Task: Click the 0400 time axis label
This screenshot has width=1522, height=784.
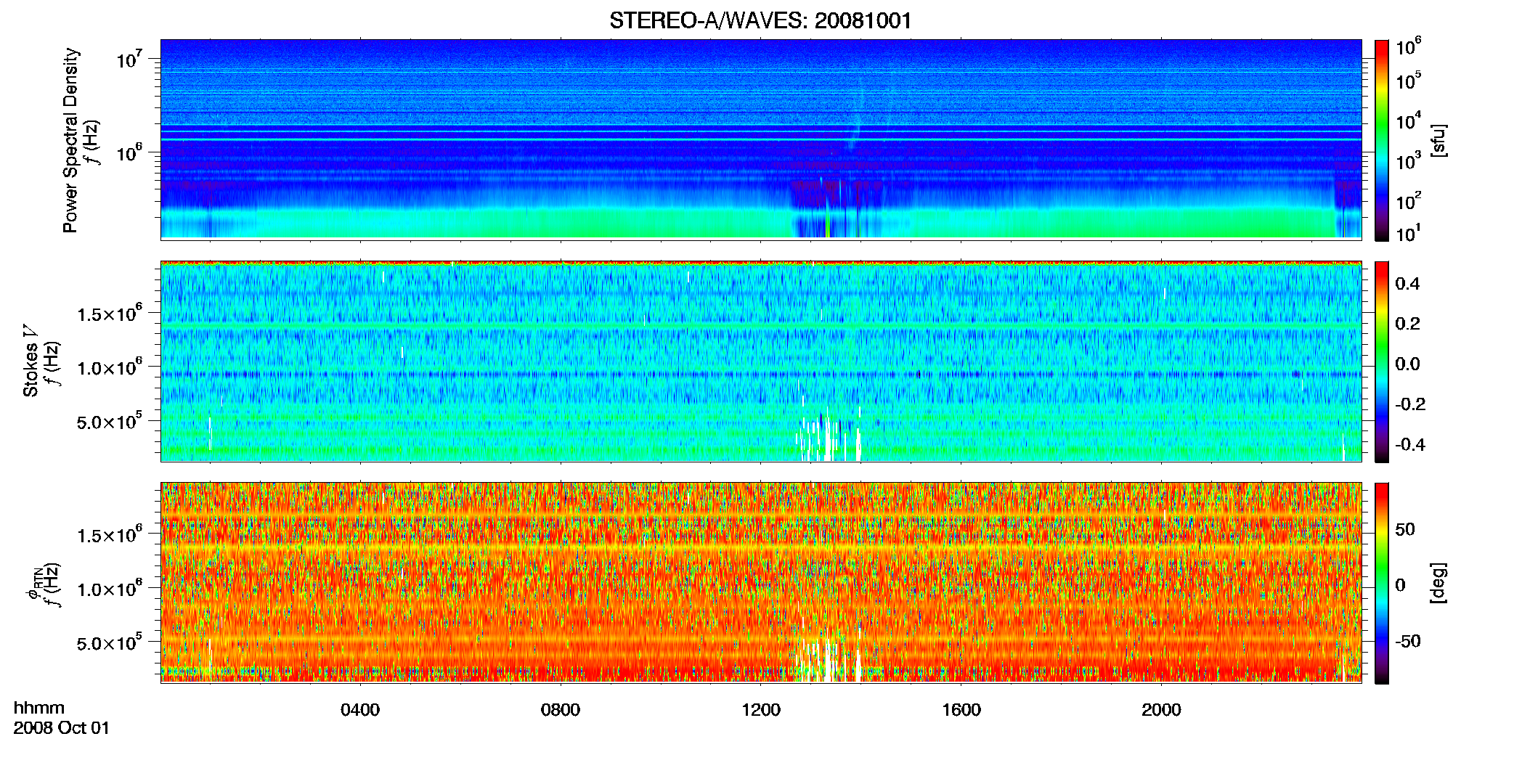Action: (360, 709)
